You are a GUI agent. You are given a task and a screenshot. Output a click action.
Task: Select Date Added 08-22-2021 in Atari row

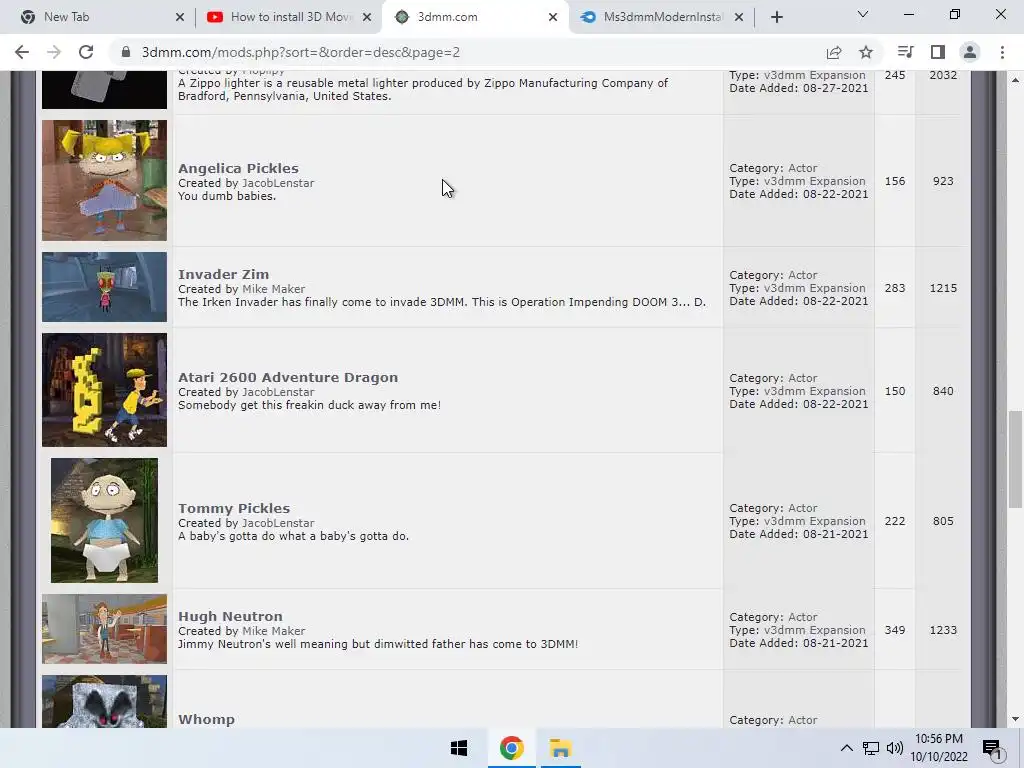[799, 404]
